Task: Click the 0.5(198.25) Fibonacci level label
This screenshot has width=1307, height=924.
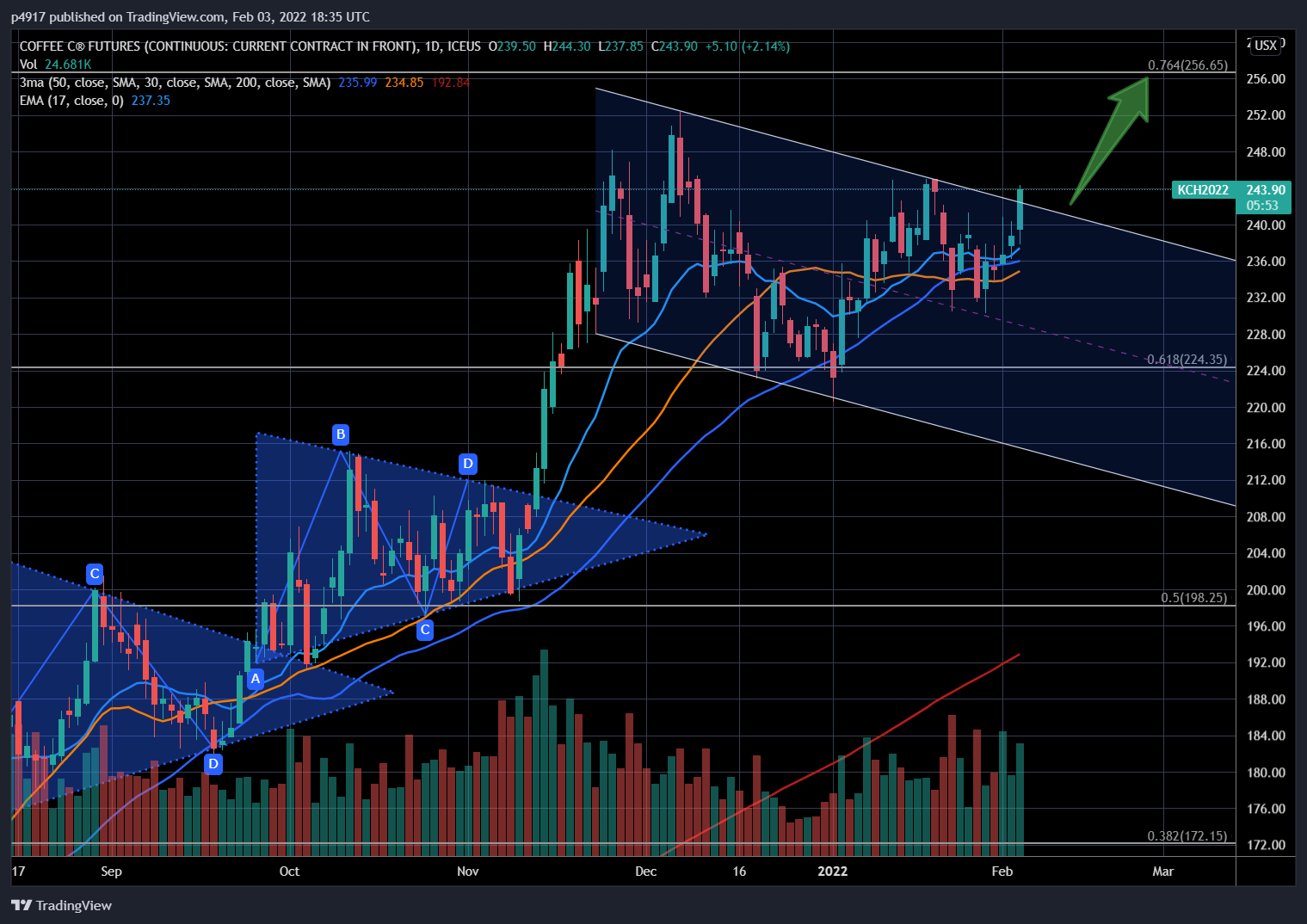Action: click(x=1194, y=598)
